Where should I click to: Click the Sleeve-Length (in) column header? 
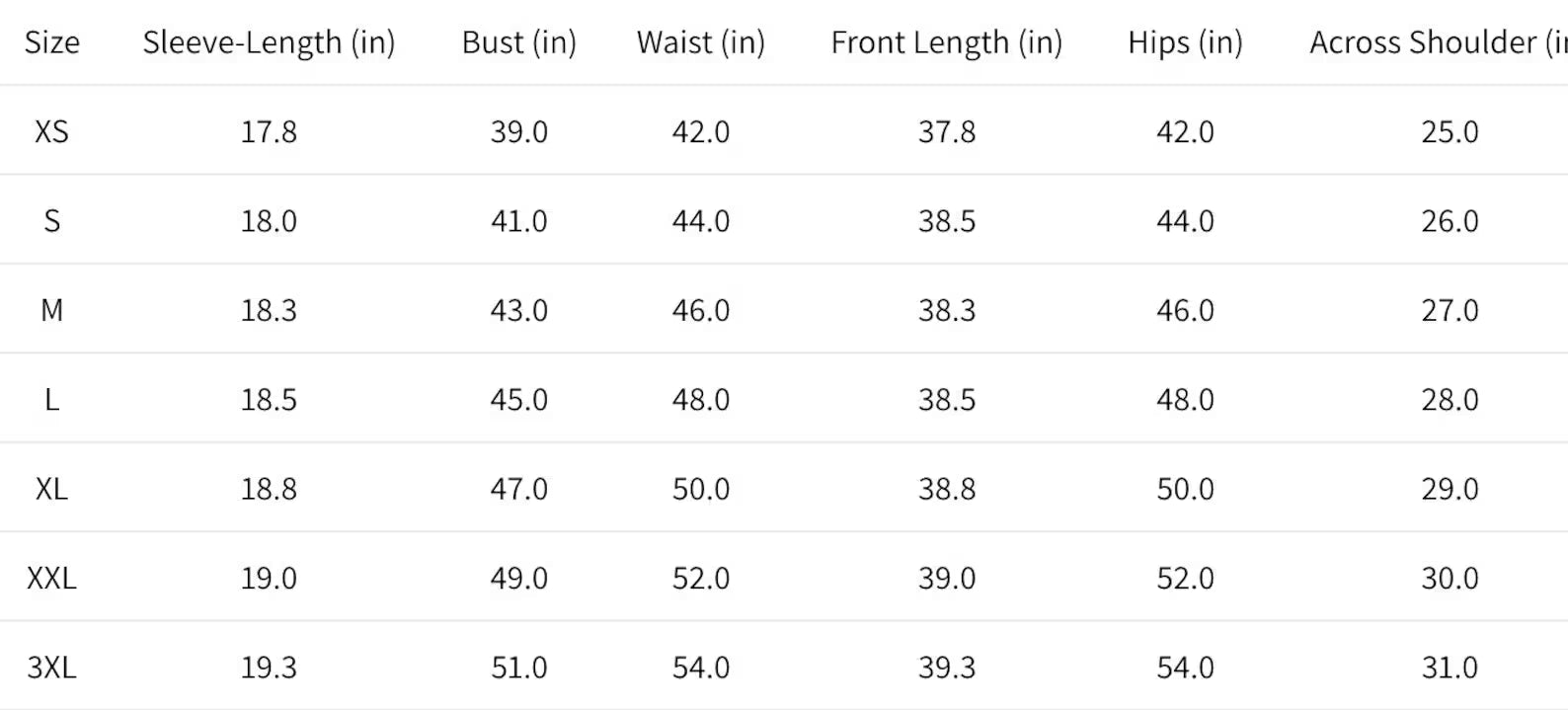click(x=269, y=42)
